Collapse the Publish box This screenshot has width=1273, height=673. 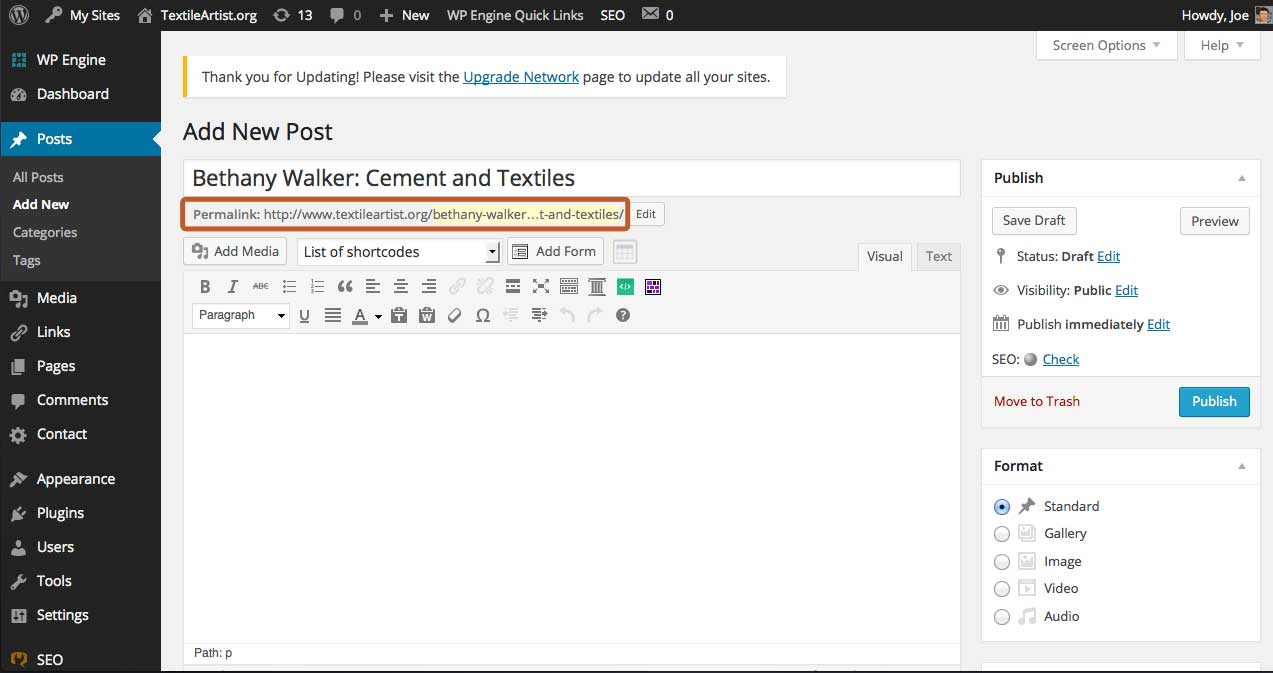(x=1241, y=179)
